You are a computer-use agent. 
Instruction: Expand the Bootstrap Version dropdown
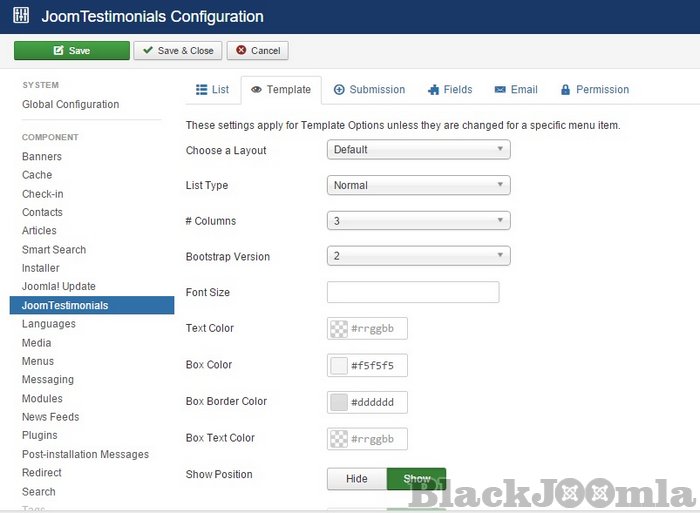[x=418, y=257]
